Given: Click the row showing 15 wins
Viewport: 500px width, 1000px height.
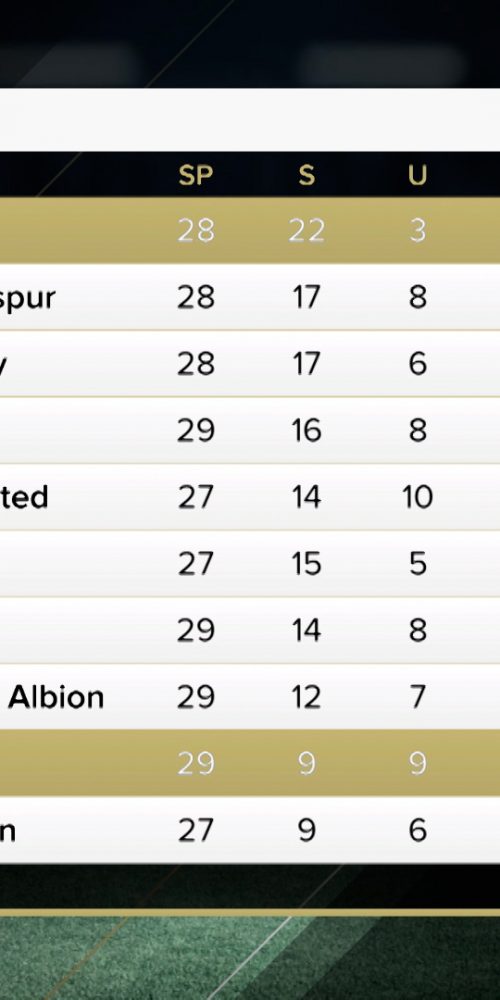Looking at the screenshot, I should (x=250, y=564).
